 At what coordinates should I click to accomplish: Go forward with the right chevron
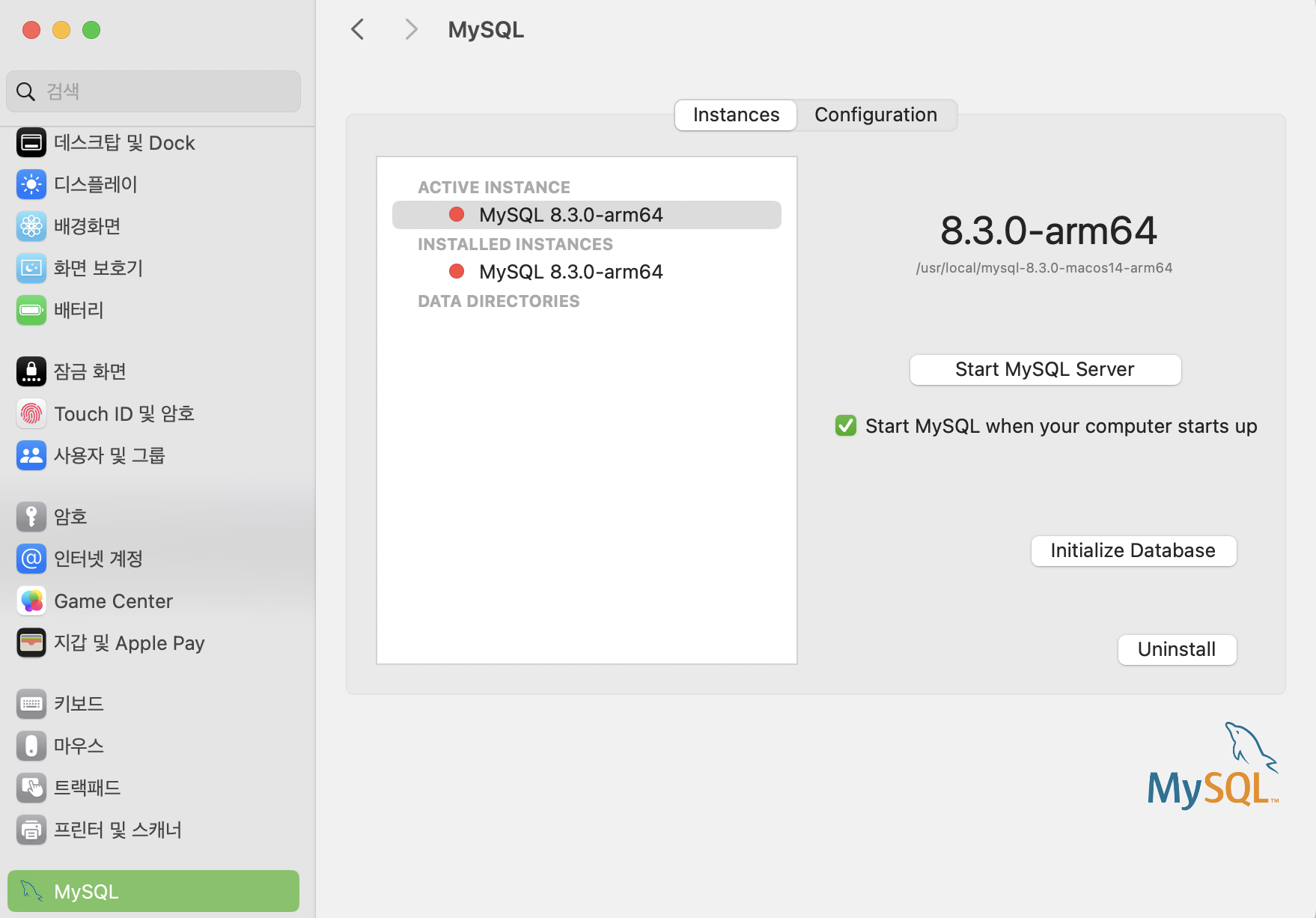pos(410,29)
